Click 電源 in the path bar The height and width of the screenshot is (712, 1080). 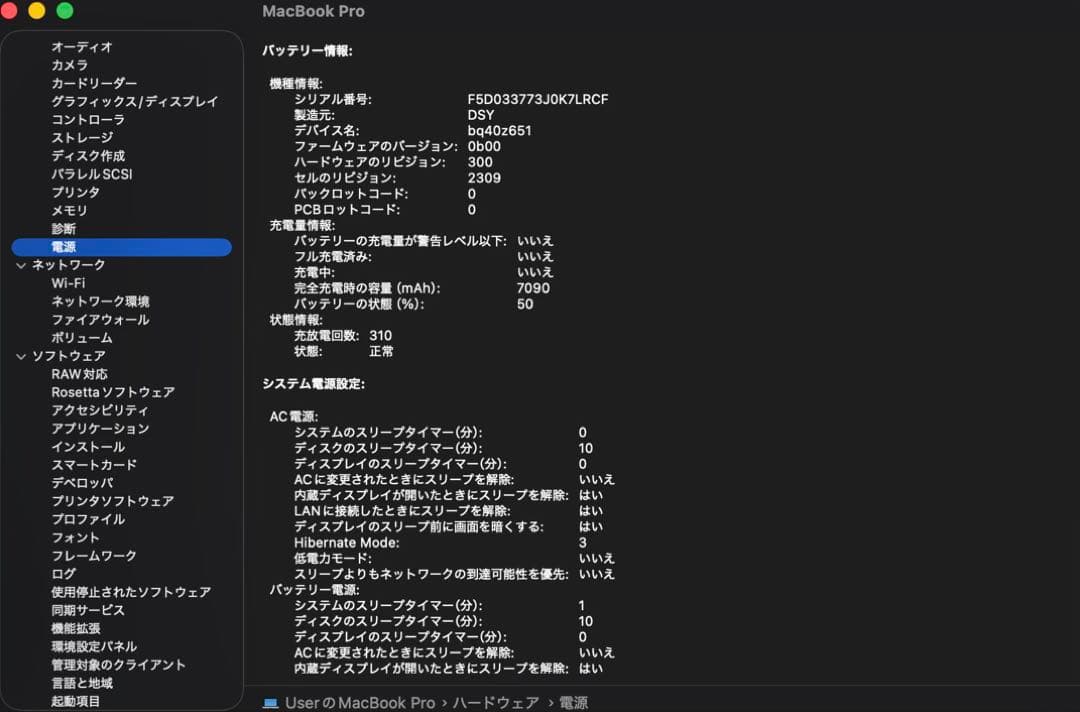point(573,703)
